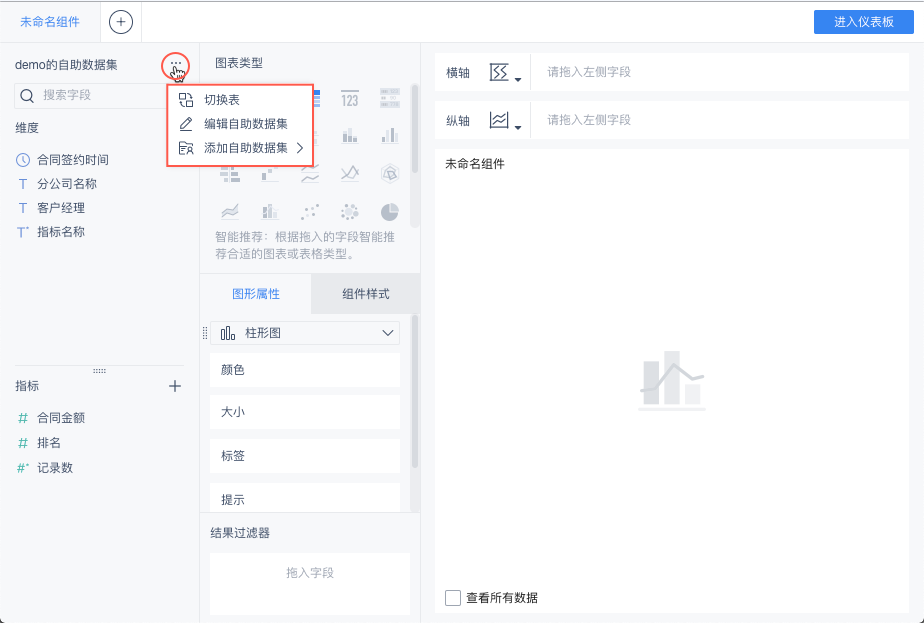Open the 柱形图 chart style dropdown
924x623 pixels.
[305, 333]
